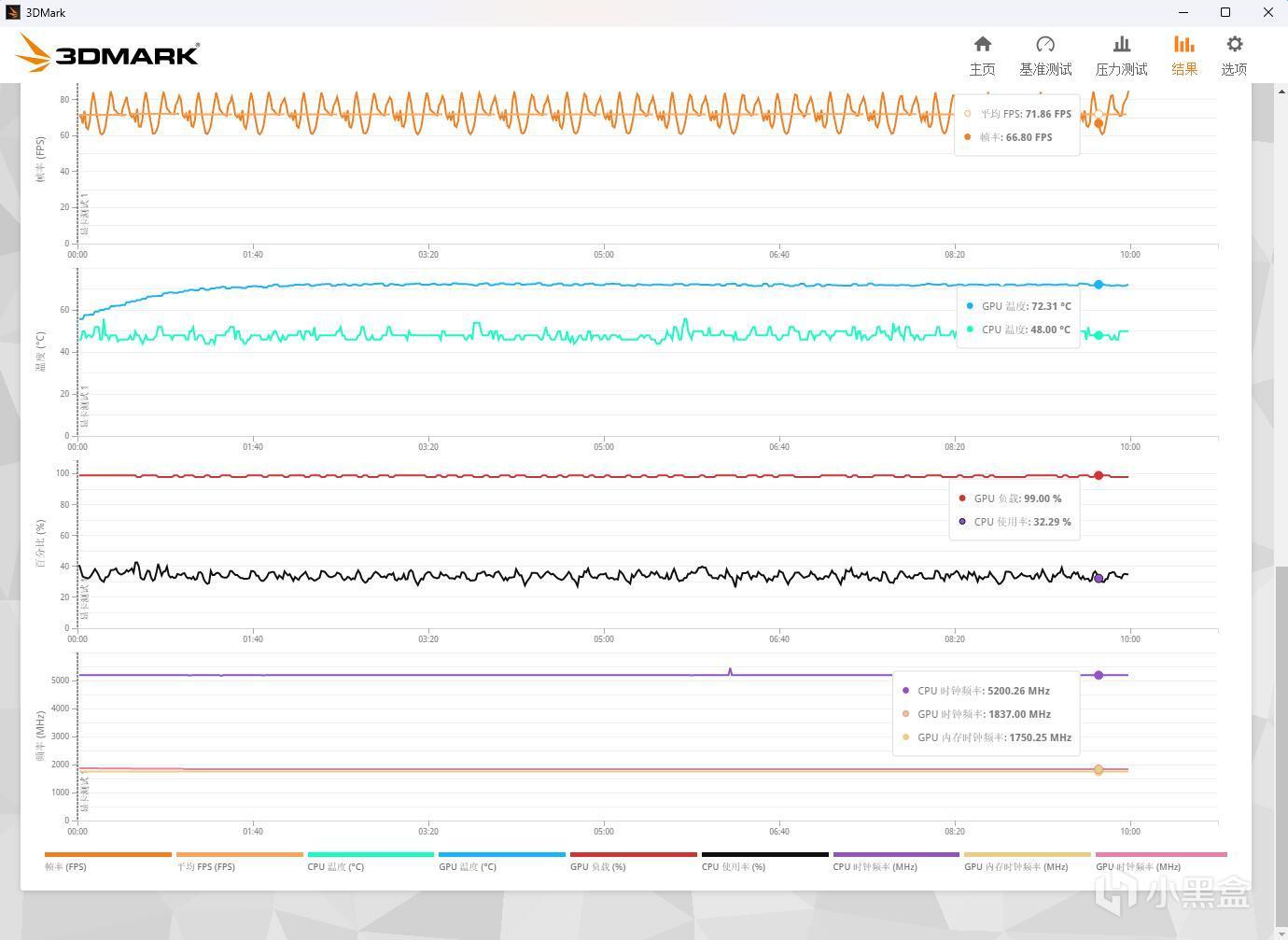Screen dimensions: 1288x940
Task: Click the 帧率 (FPS) vertical axis title
Action: click(40, 160)
